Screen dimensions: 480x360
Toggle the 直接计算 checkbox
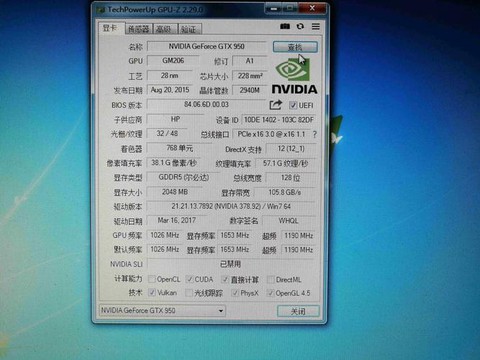click(226, 279)
